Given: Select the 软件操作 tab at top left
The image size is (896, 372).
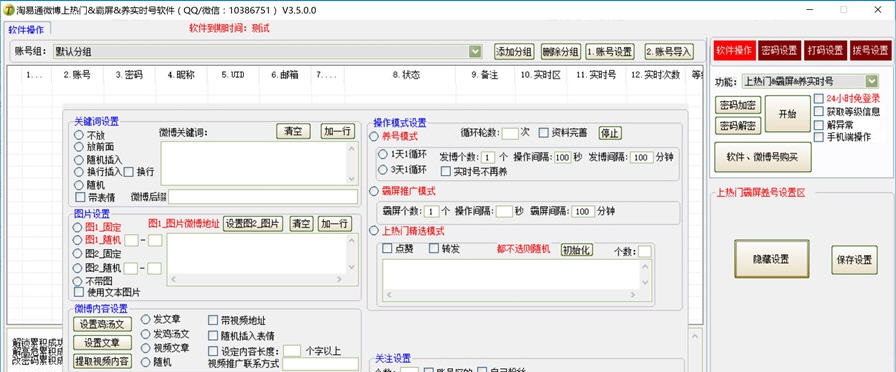Looking at the screenshot, I should pyautogui.click(x=26, y=29).
